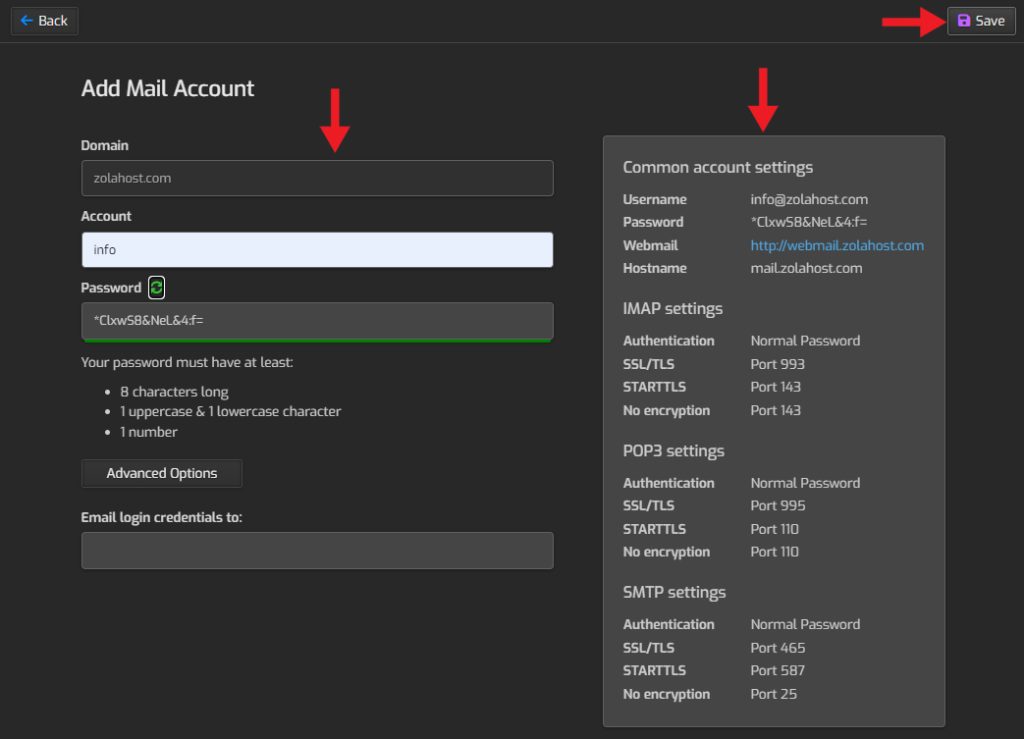Return using the Back button
Viewport: 1024px width, 739px height.
(44, 20)
